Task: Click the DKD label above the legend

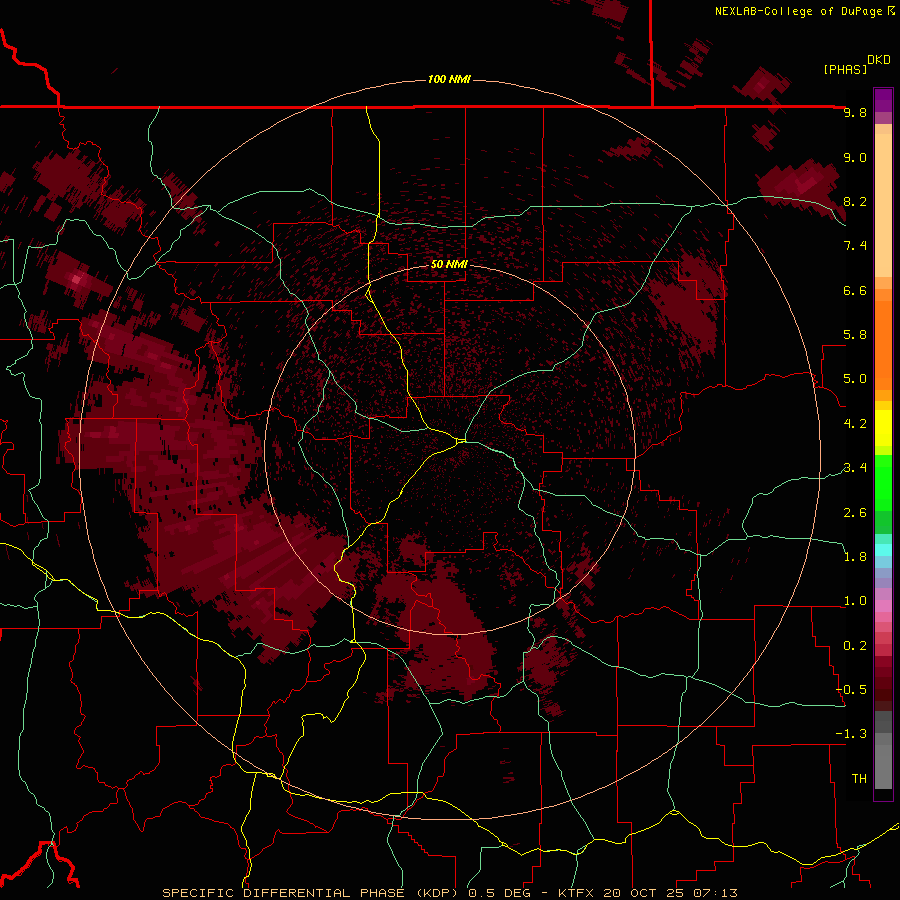Action: tap(879, 60)
